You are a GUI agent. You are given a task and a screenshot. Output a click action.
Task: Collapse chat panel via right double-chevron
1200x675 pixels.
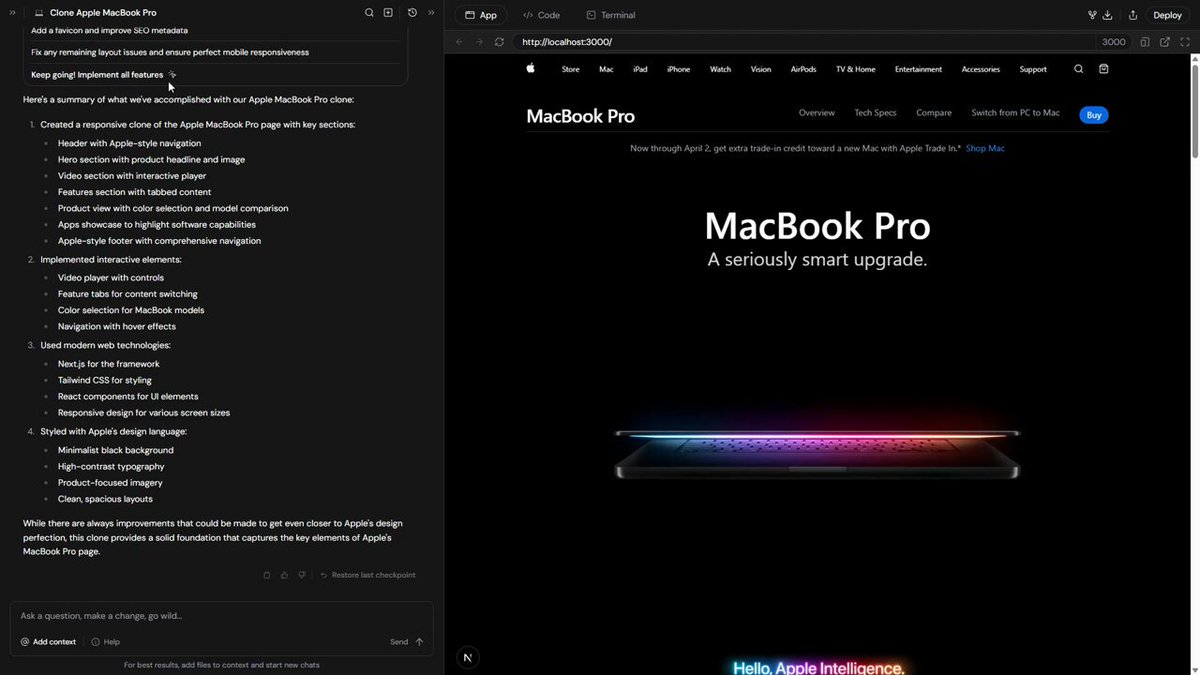point(431,13)
